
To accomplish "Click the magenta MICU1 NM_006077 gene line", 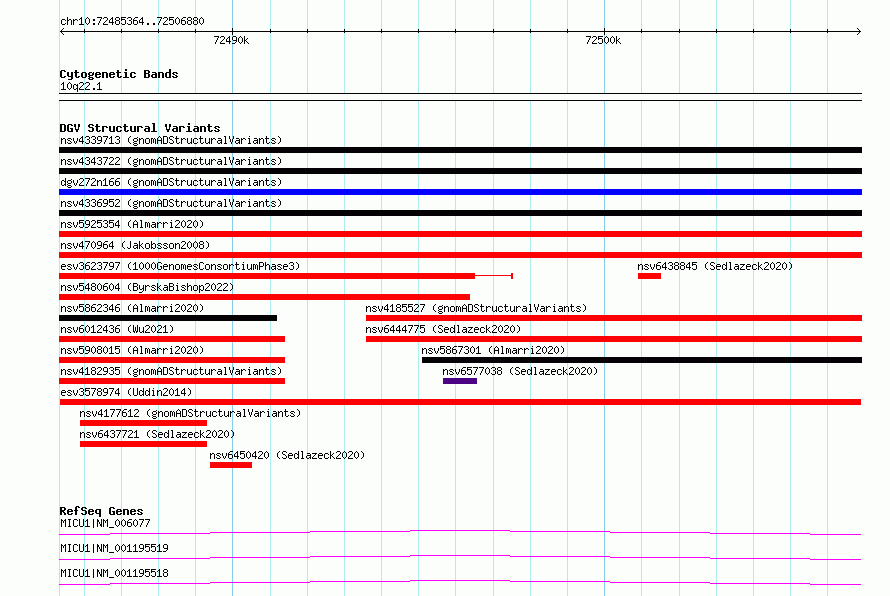I will (x=460, y=532).
